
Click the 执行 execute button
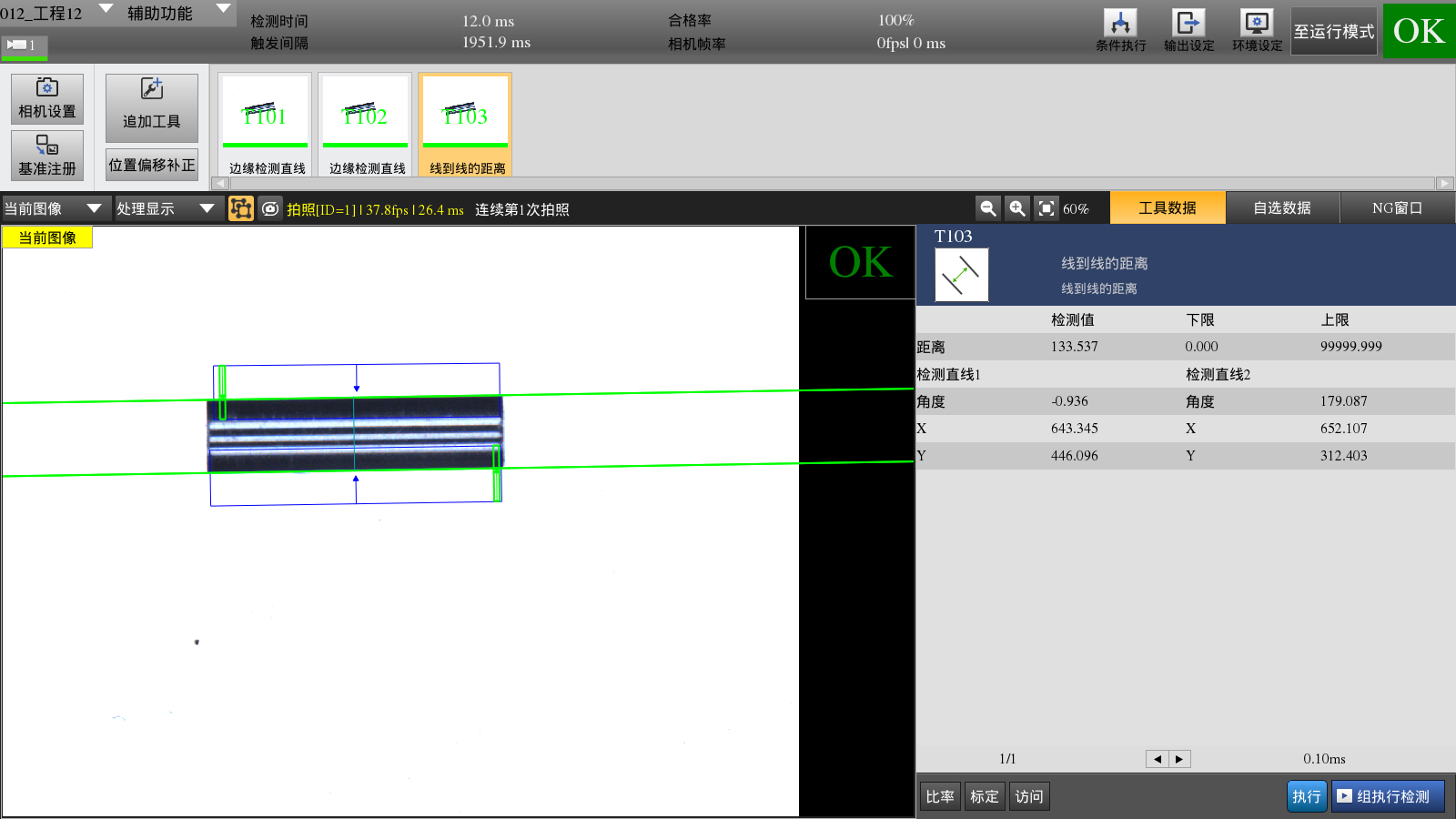[x=1306, y=796]
